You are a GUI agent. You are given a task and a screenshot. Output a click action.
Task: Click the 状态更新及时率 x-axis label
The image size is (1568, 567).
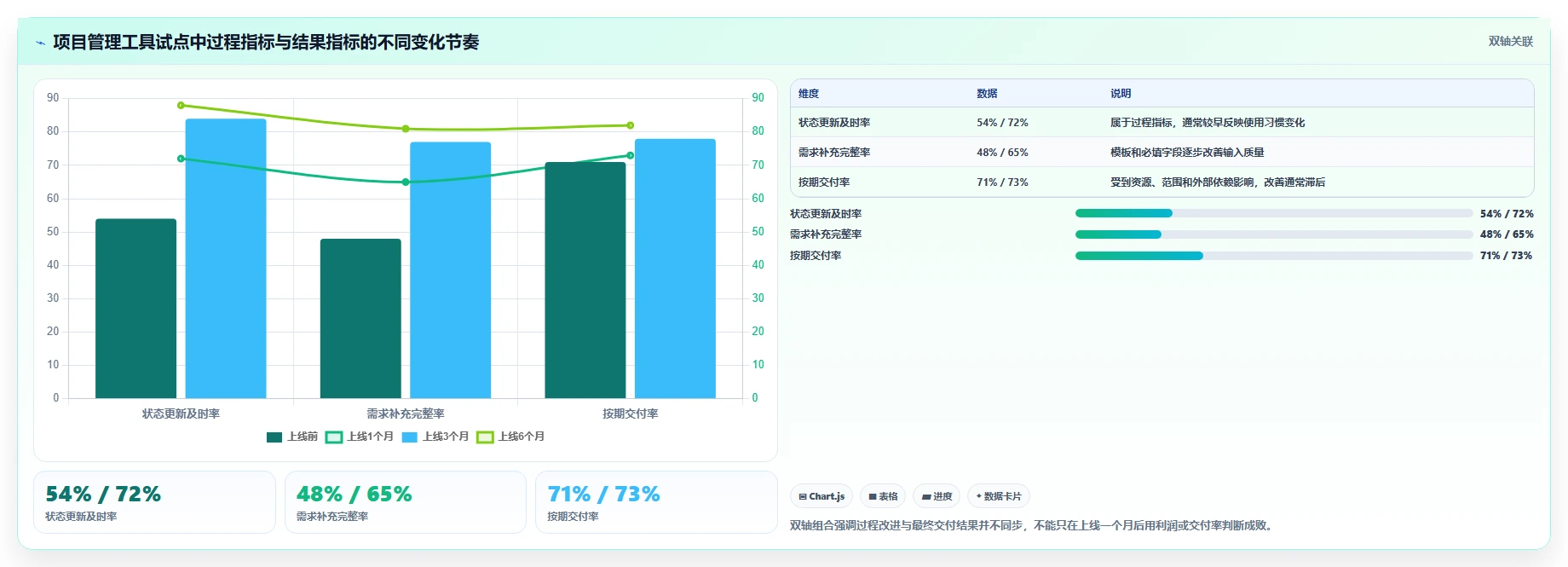tap(181, 414)
